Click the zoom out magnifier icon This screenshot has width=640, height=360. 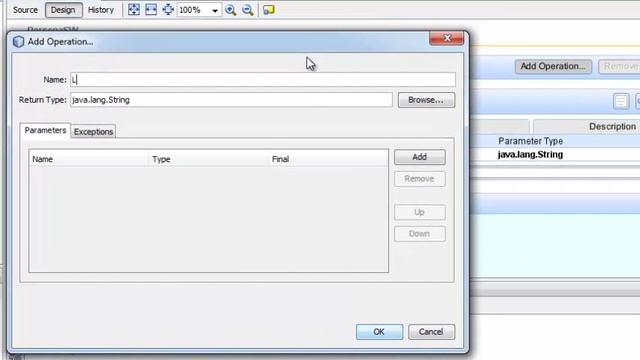pyautogui.click(x=248, y=10)
